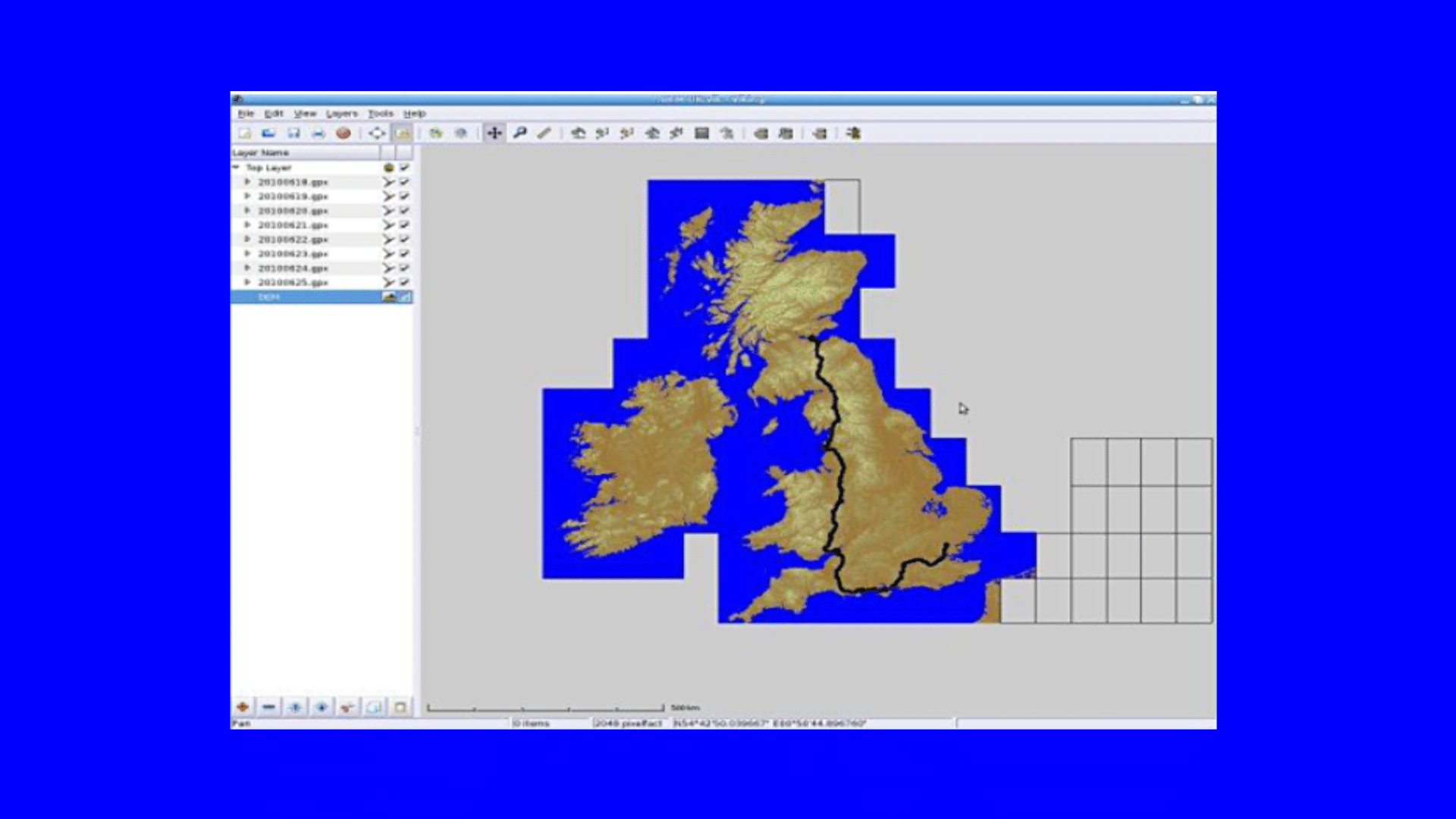The height and width of the screenshot is (819, 1456).
Task: Add new layer with plus button
Action: (x=243, y=707)
